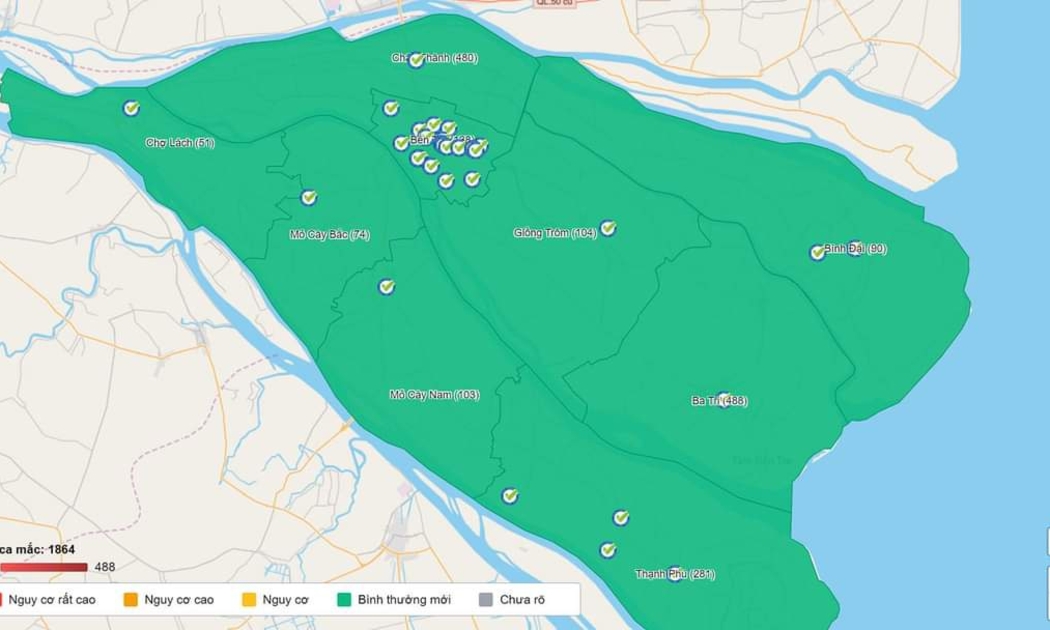The height and width of the screenshot is (630, 1050).
Task: Select the marker hidden behind Bình Đại label text
Action: [x=854, y=248]
